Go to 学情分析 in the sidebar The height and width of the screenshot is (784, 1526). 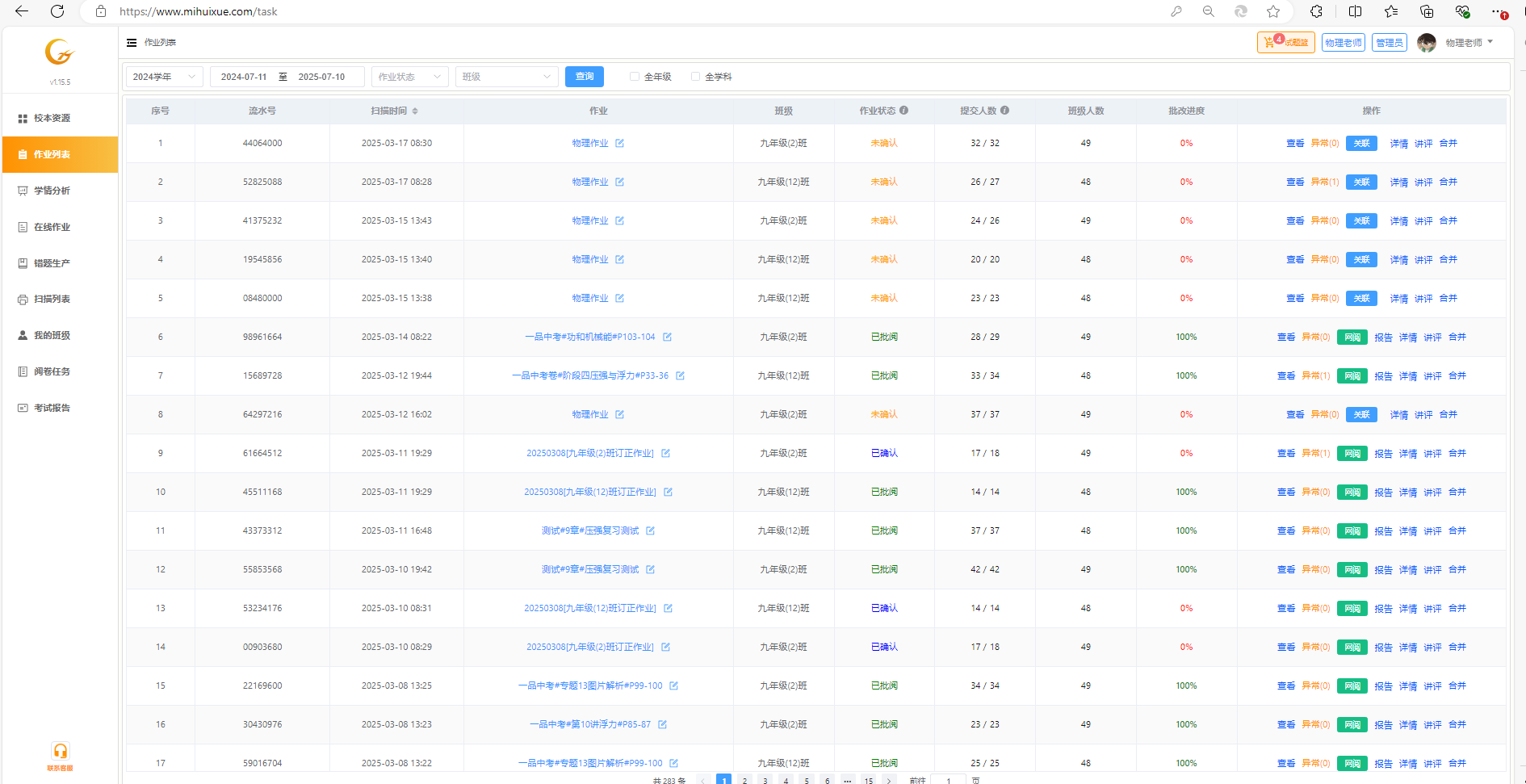click(52, 191)
